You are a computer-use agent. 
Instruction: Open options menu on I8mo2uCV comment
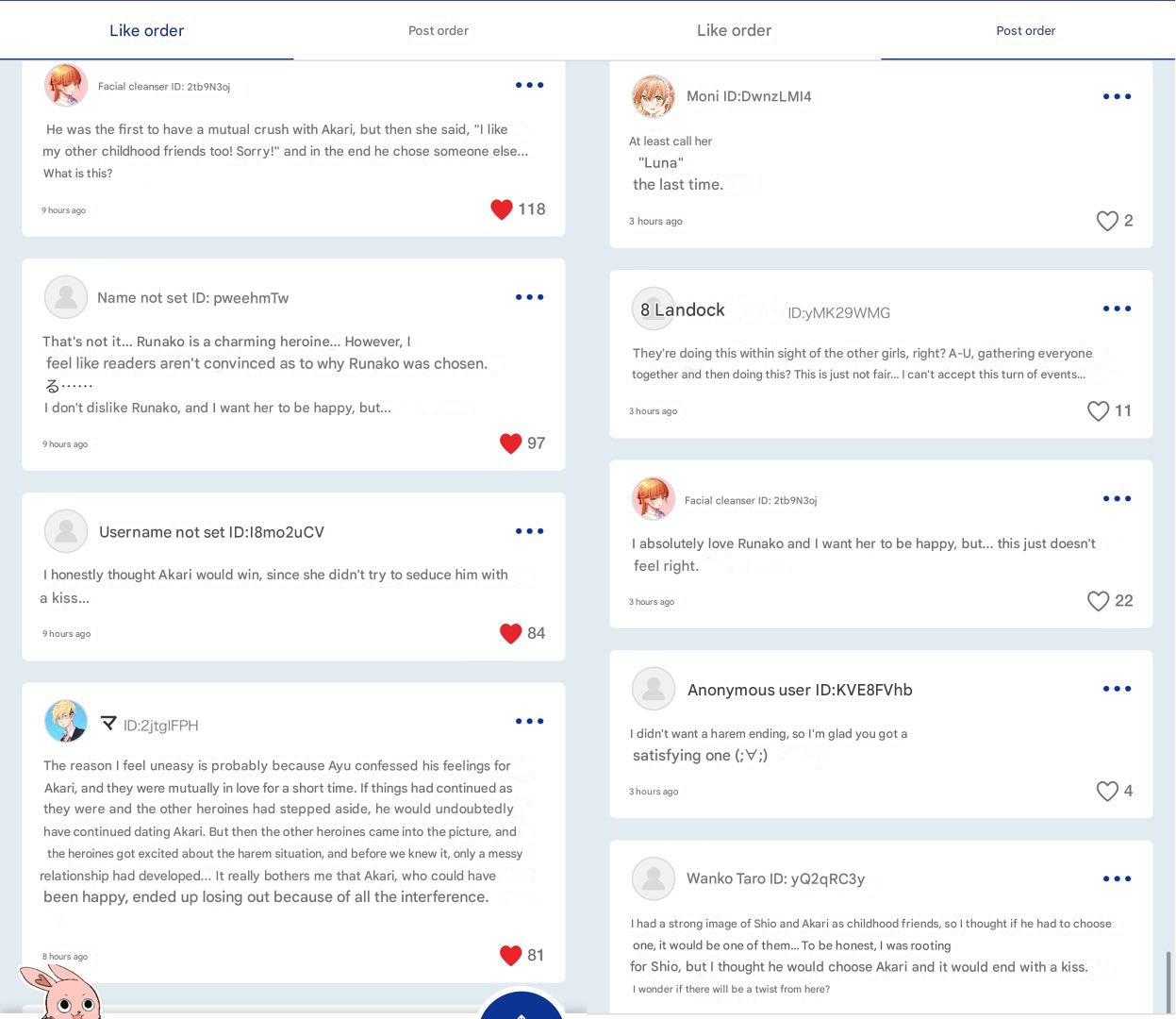(529, 531)
